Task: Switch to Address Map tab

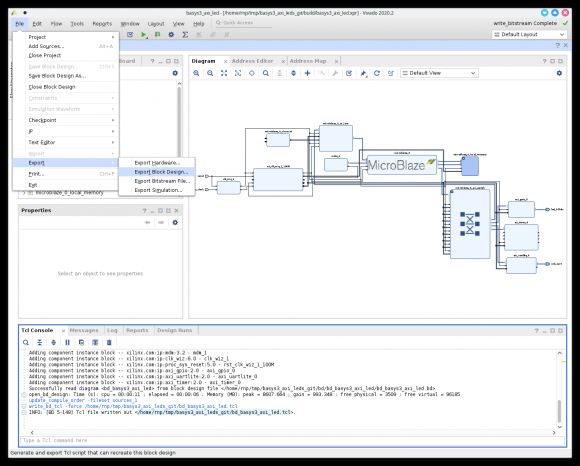Action: click(308, 61)
